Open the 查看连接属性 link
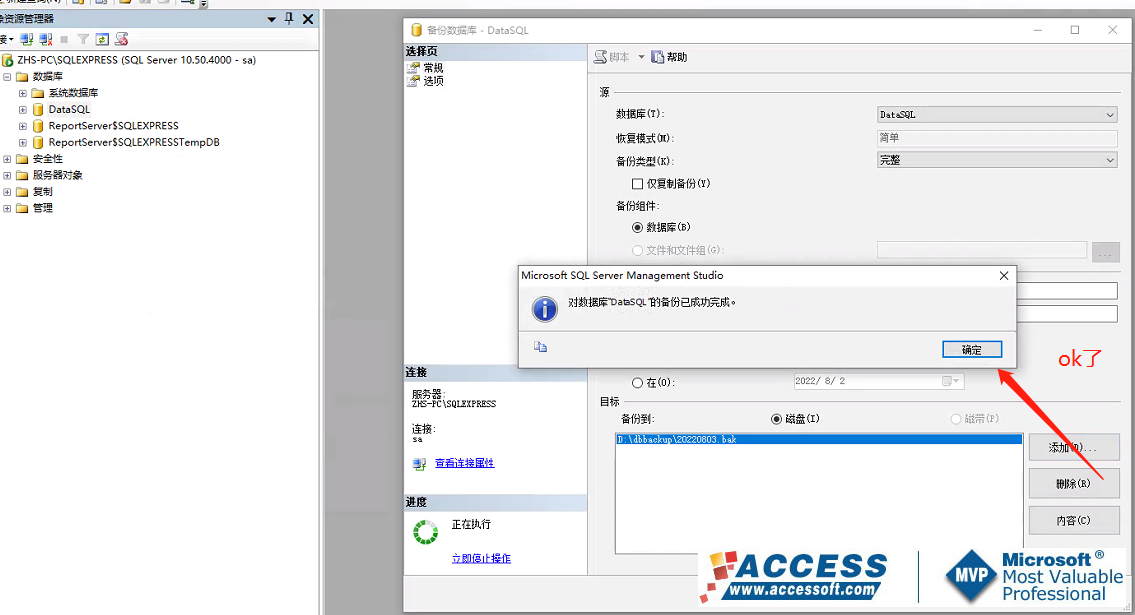The width and height of the screenshot is (1135, 615). coord(465,463)
